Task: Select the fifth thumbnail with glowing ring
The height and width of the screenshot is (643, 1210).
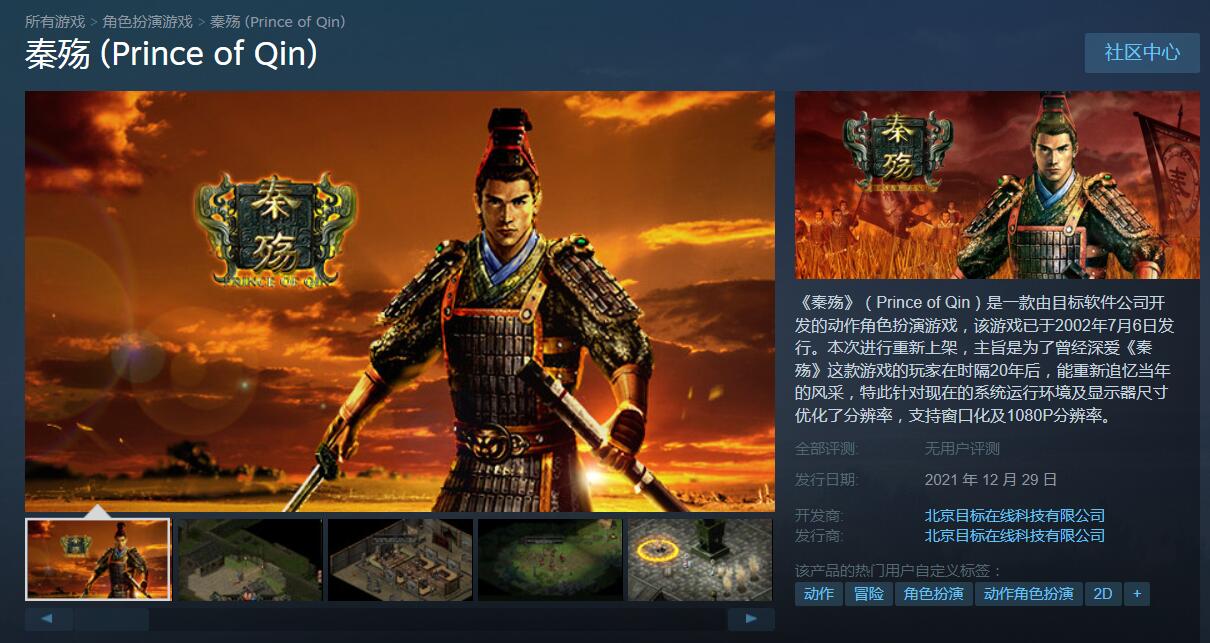Action: coord(700,559)
